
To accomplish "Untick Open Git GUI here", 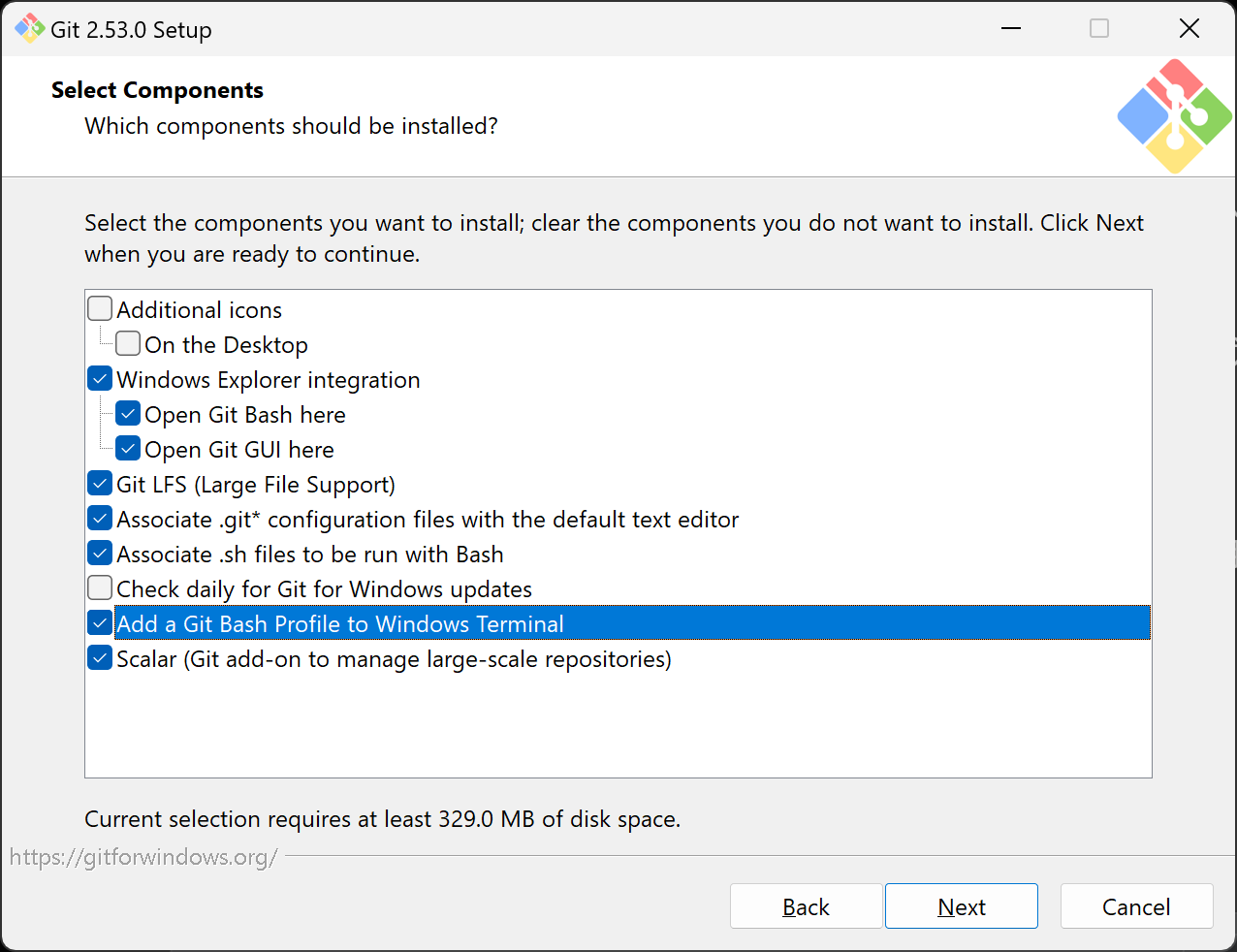I will tap(128, 449).
